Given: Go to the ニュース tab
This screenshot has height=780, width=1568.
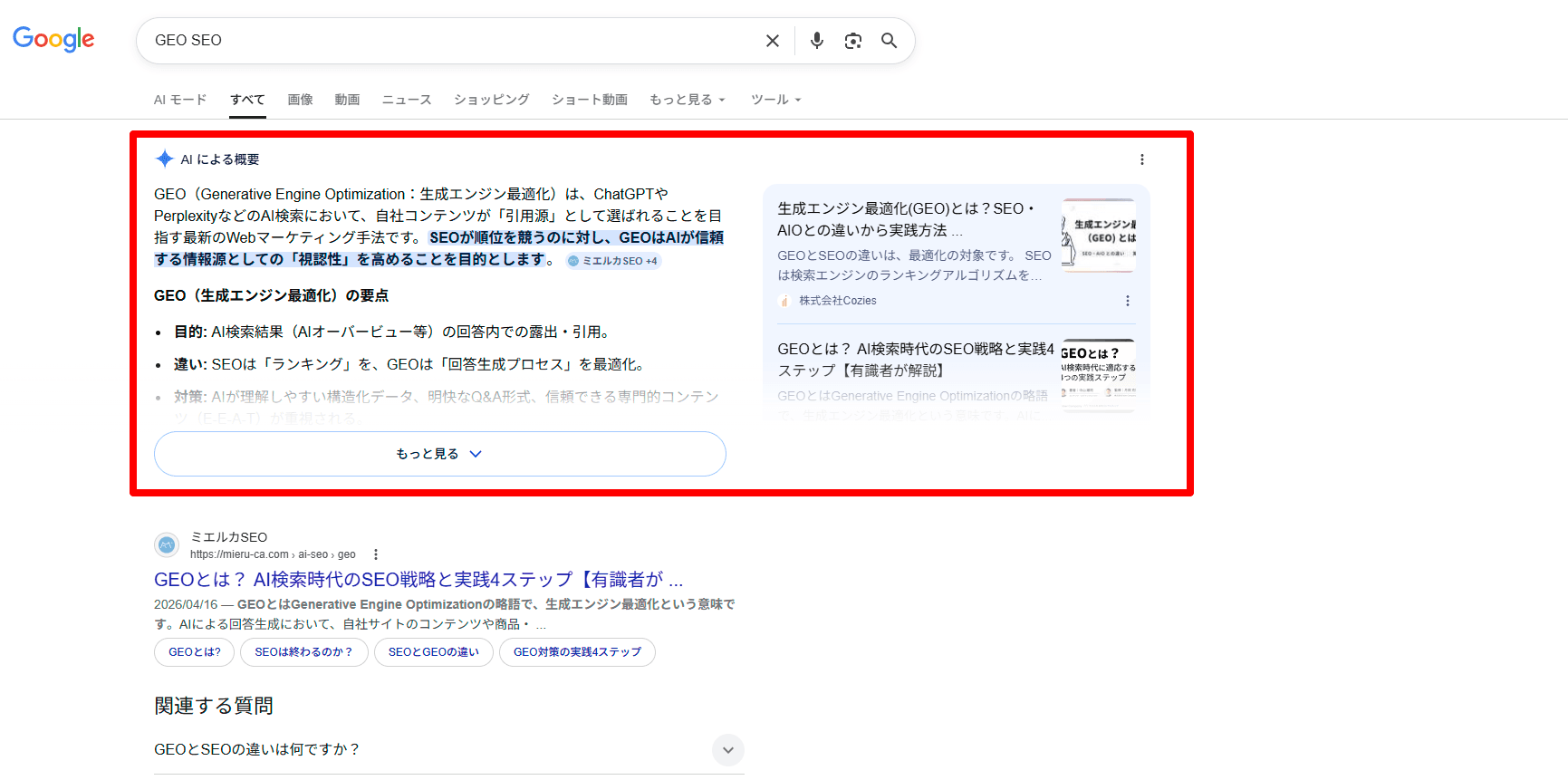Looking at the screenshot, I should pos(407,100).
